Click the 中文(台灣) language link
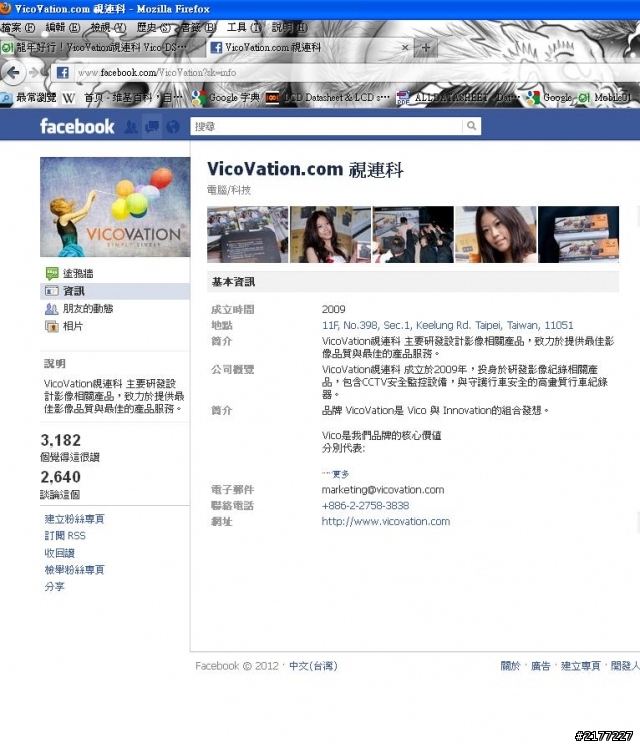Image resolution: width=640 pixels, height=744 pixels. tap(313, 666)
